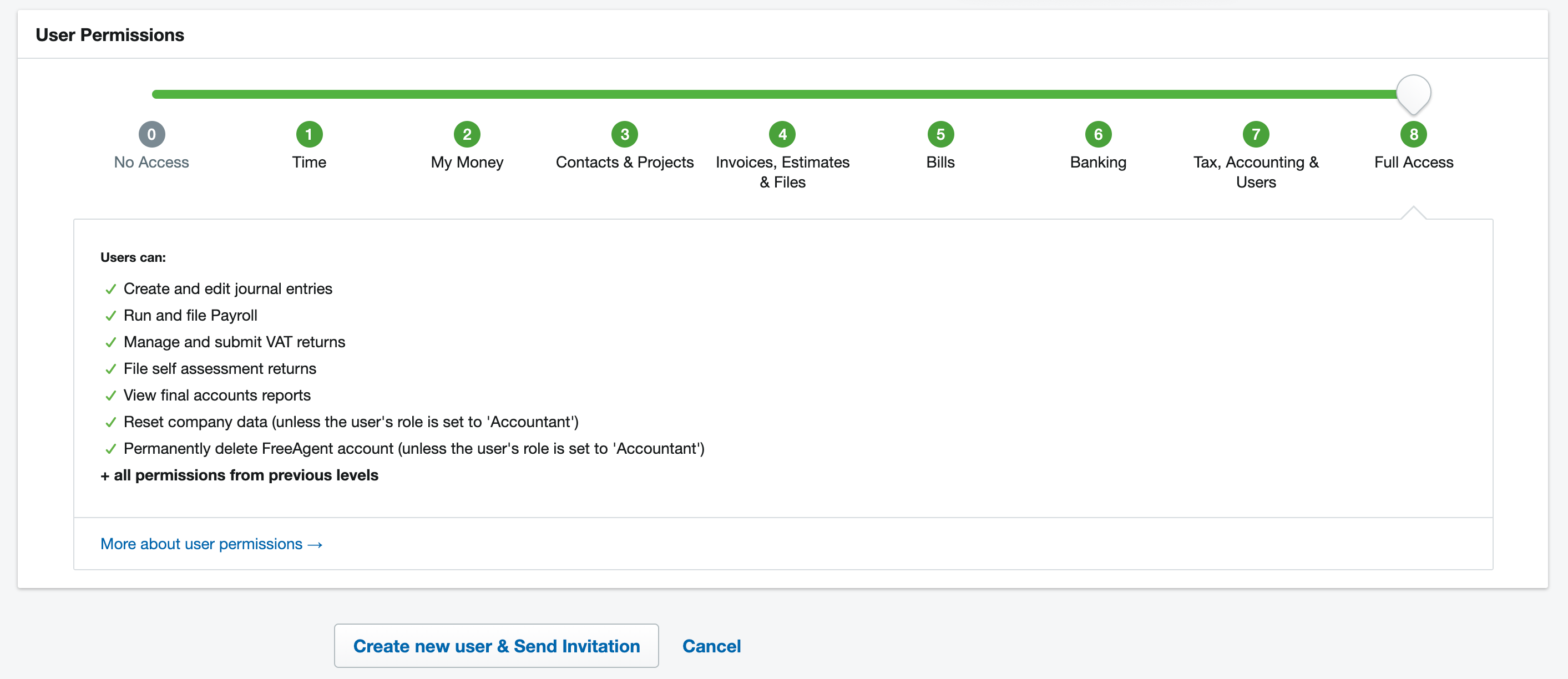Click Create new user & Send Invitation
This screenshot has height=679, width=1568.
[x=496, y=646]
